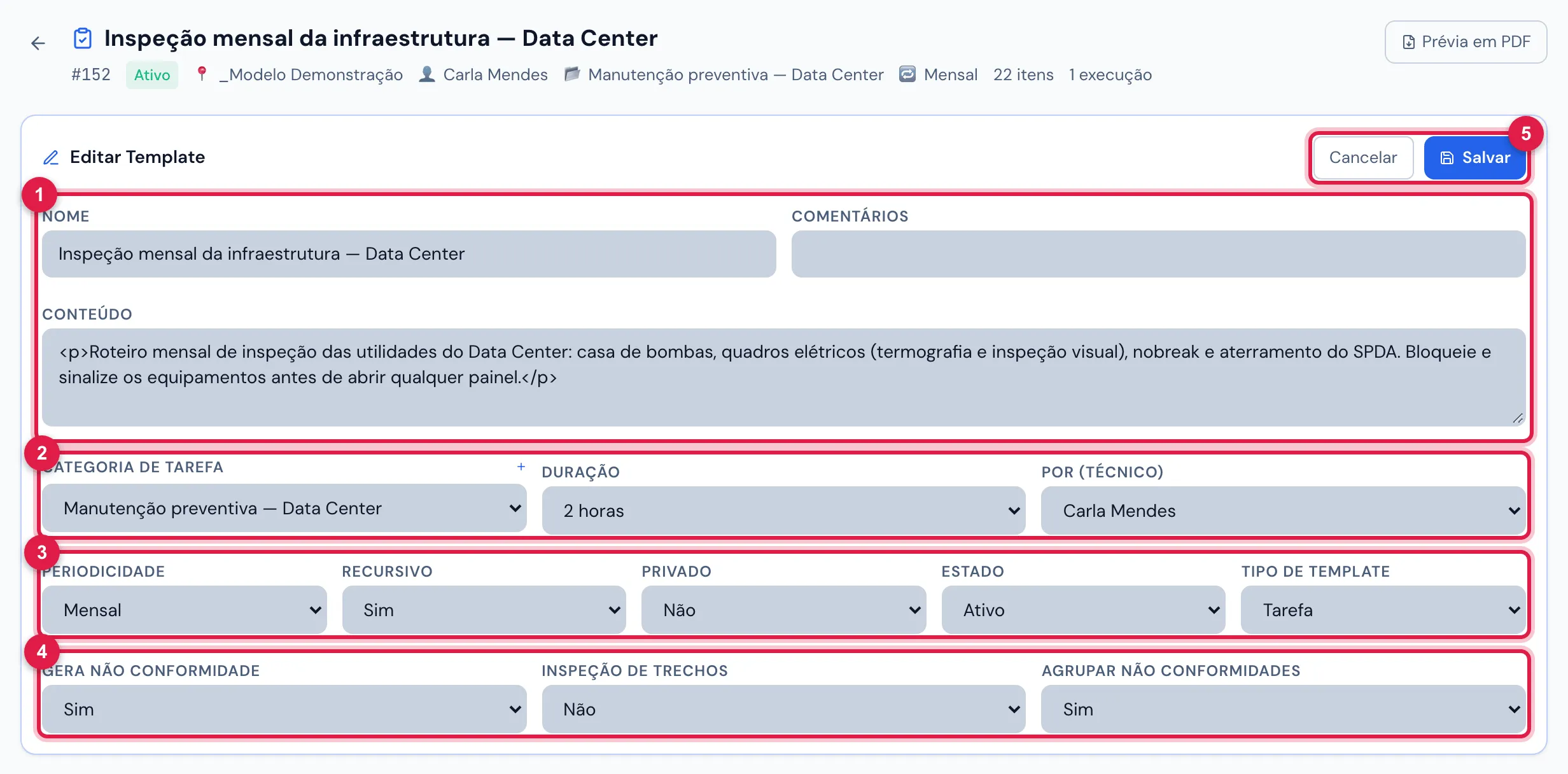Open the Duração dropdown showing 2 horas
The height and width of the screenshot is (774, 1568).
[x=784, y=510]
